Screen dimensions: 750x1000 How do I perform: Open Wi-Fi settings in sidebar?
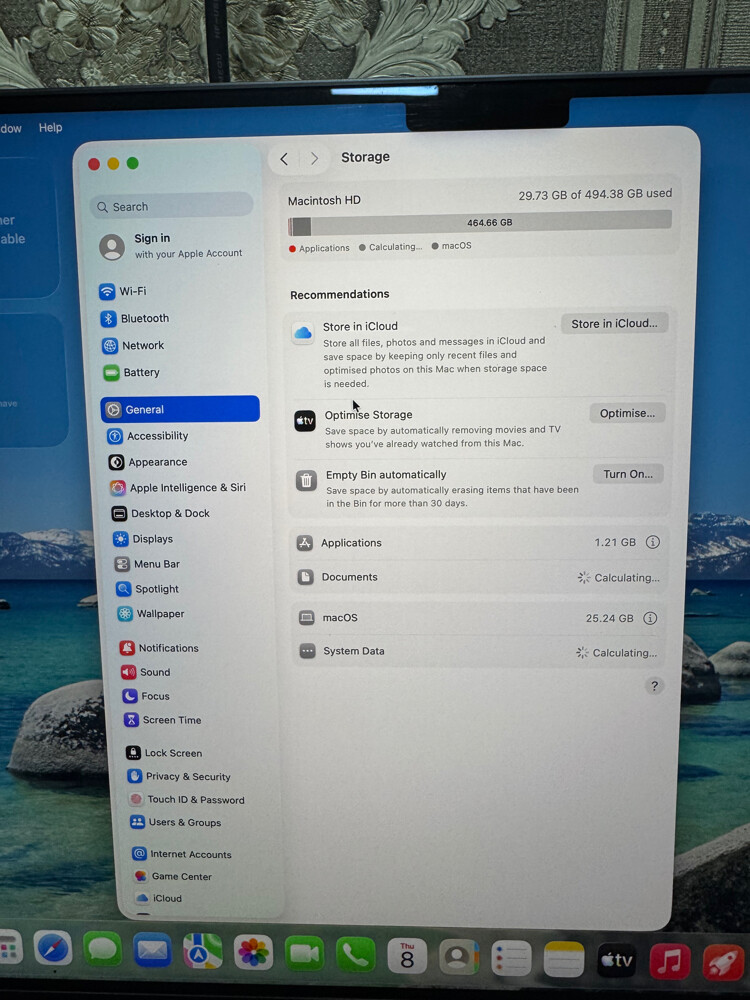(123, 291)
